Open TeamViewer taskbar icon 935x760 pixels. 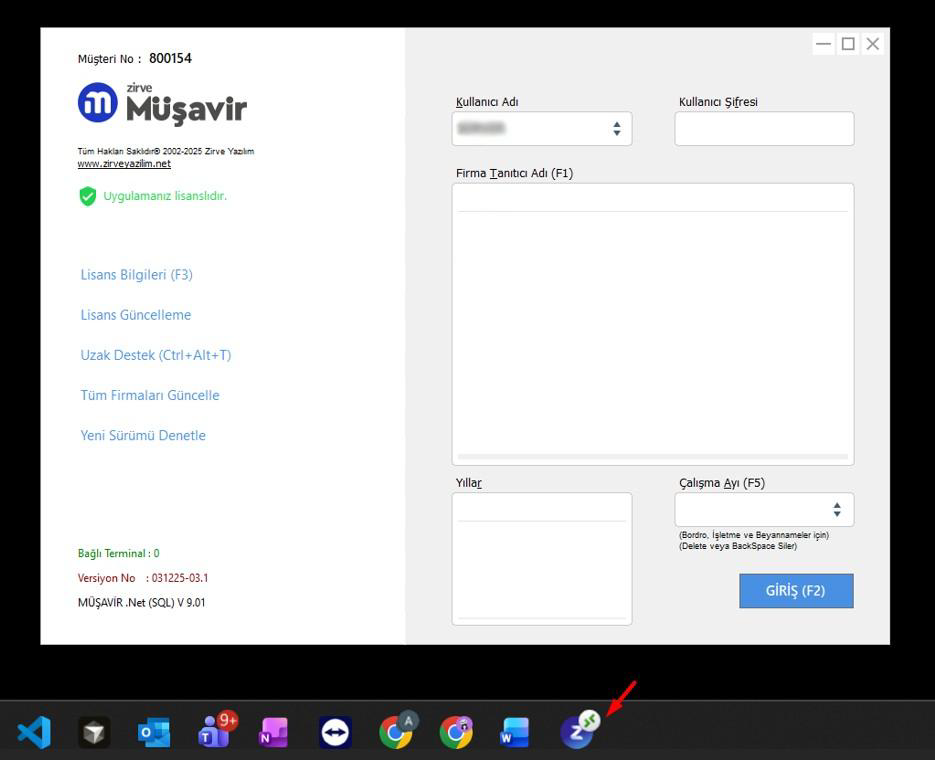pyautogui.click(x=335, y=732)
